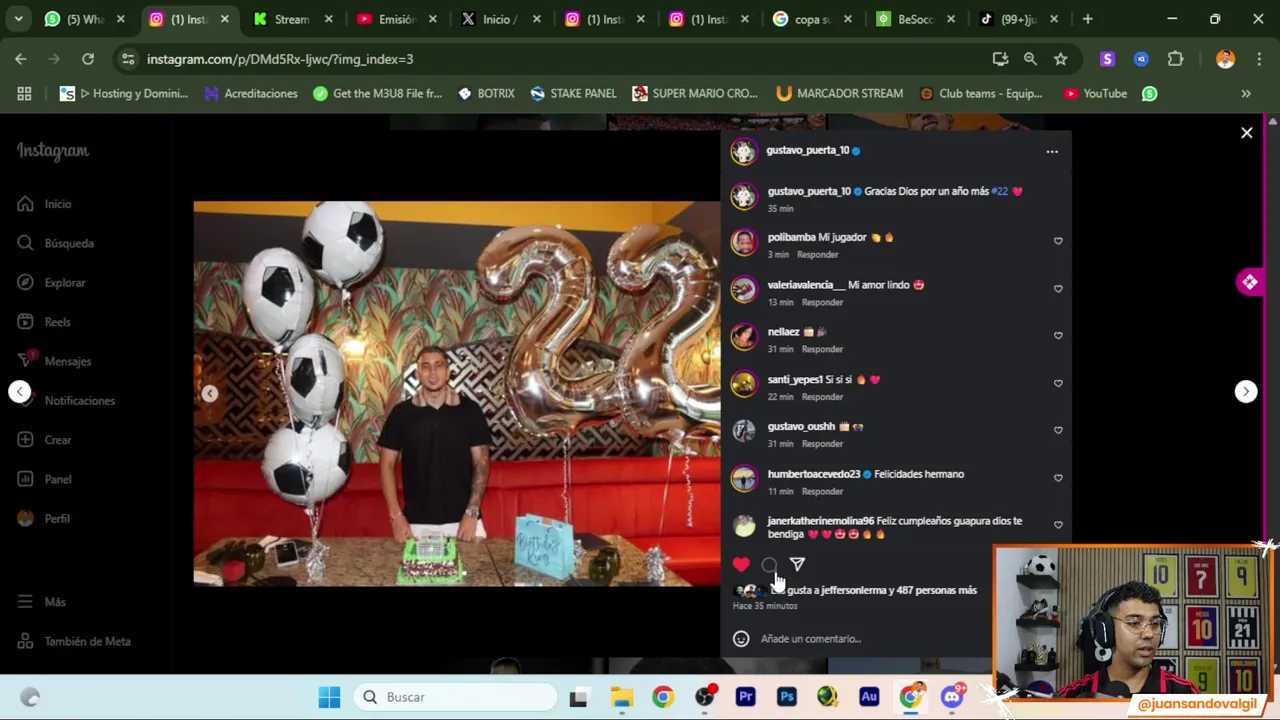The height and width of the screenshot is (720, 1280).
Task: Open Explorar in the Instagram sidebar
Action: [51, 283]
